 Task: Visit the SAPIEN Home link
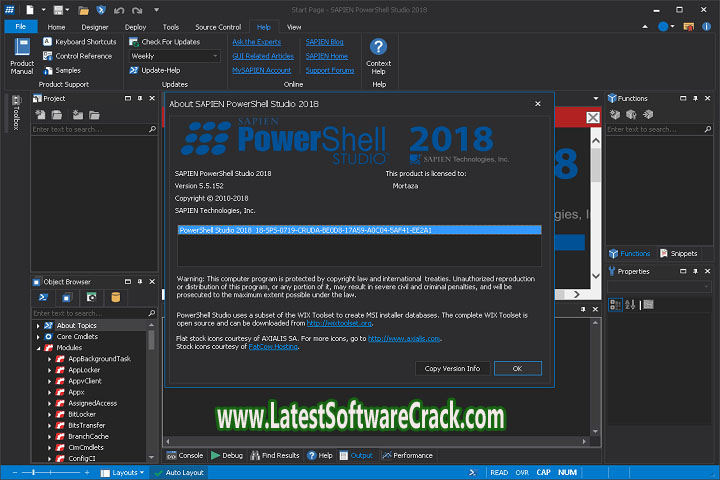326,56
